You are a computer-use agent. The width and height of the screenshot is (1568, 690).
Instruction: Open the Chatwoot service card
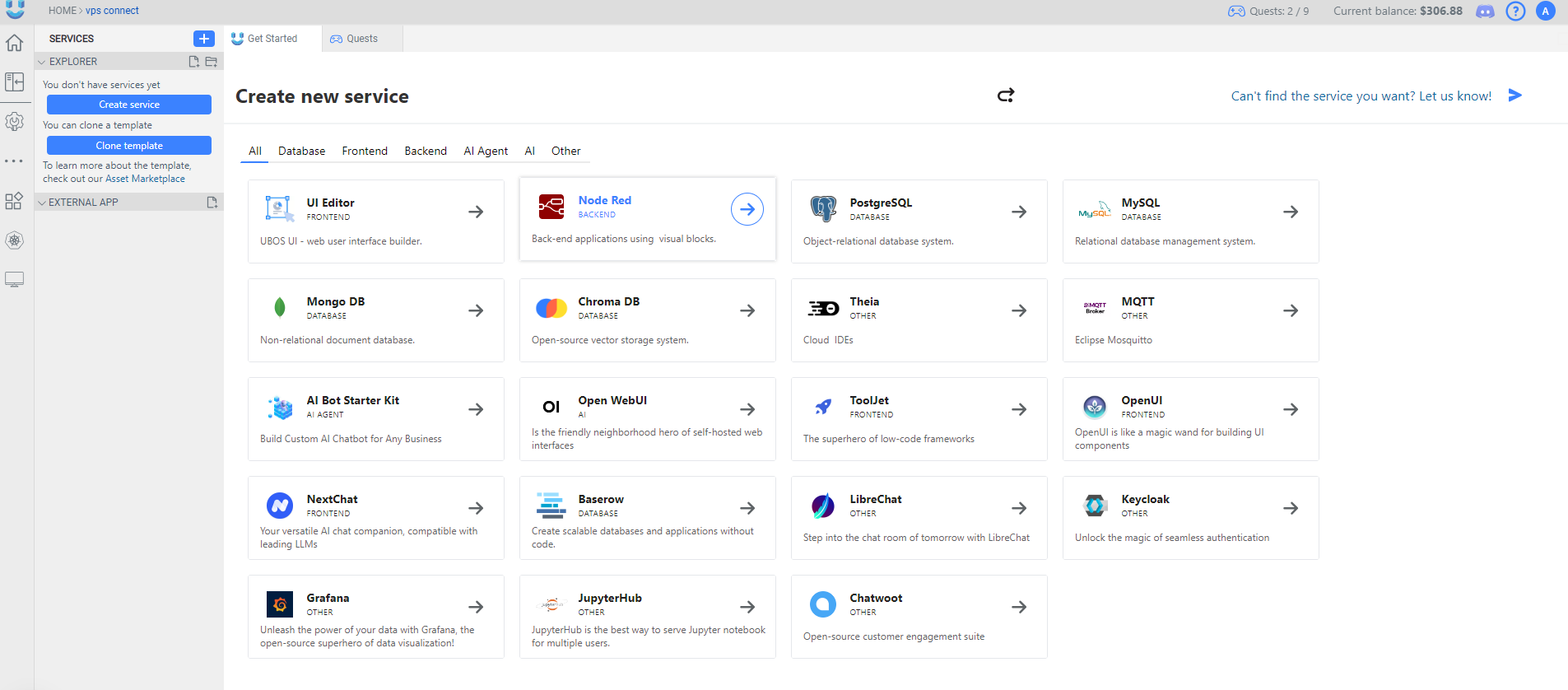tap(919, 617)
